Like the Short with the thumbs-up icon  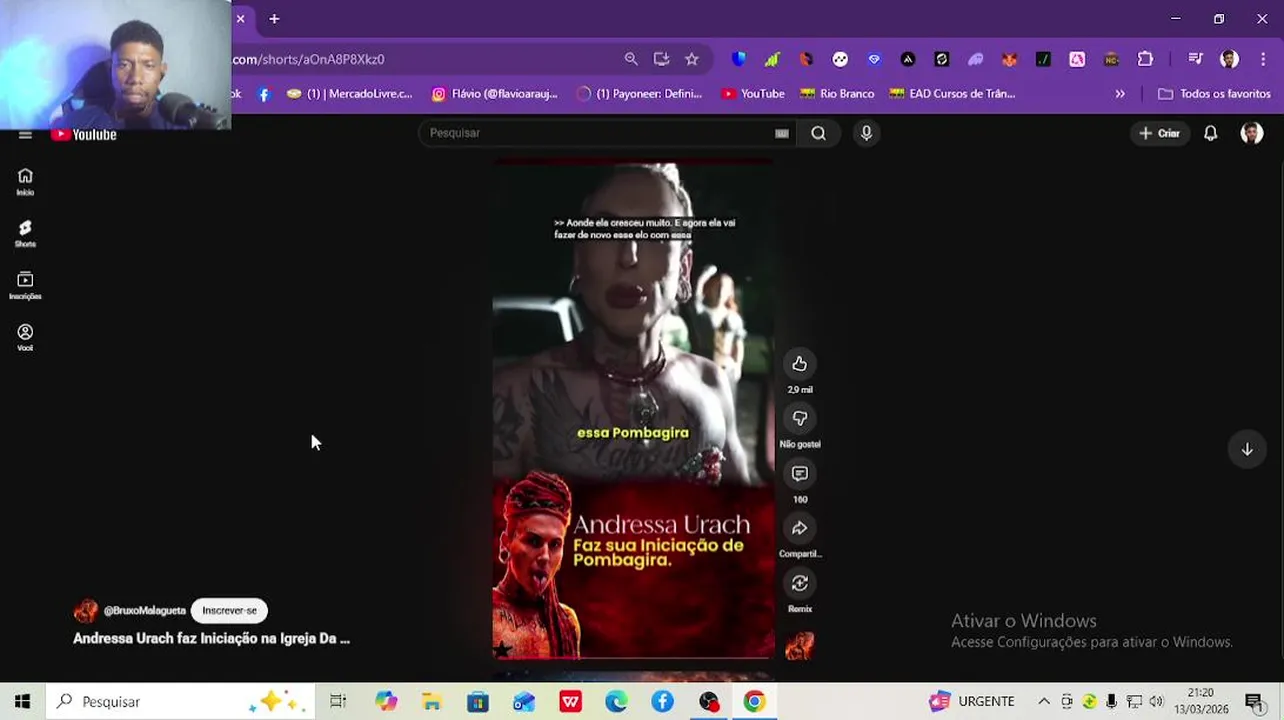[799, 364]
